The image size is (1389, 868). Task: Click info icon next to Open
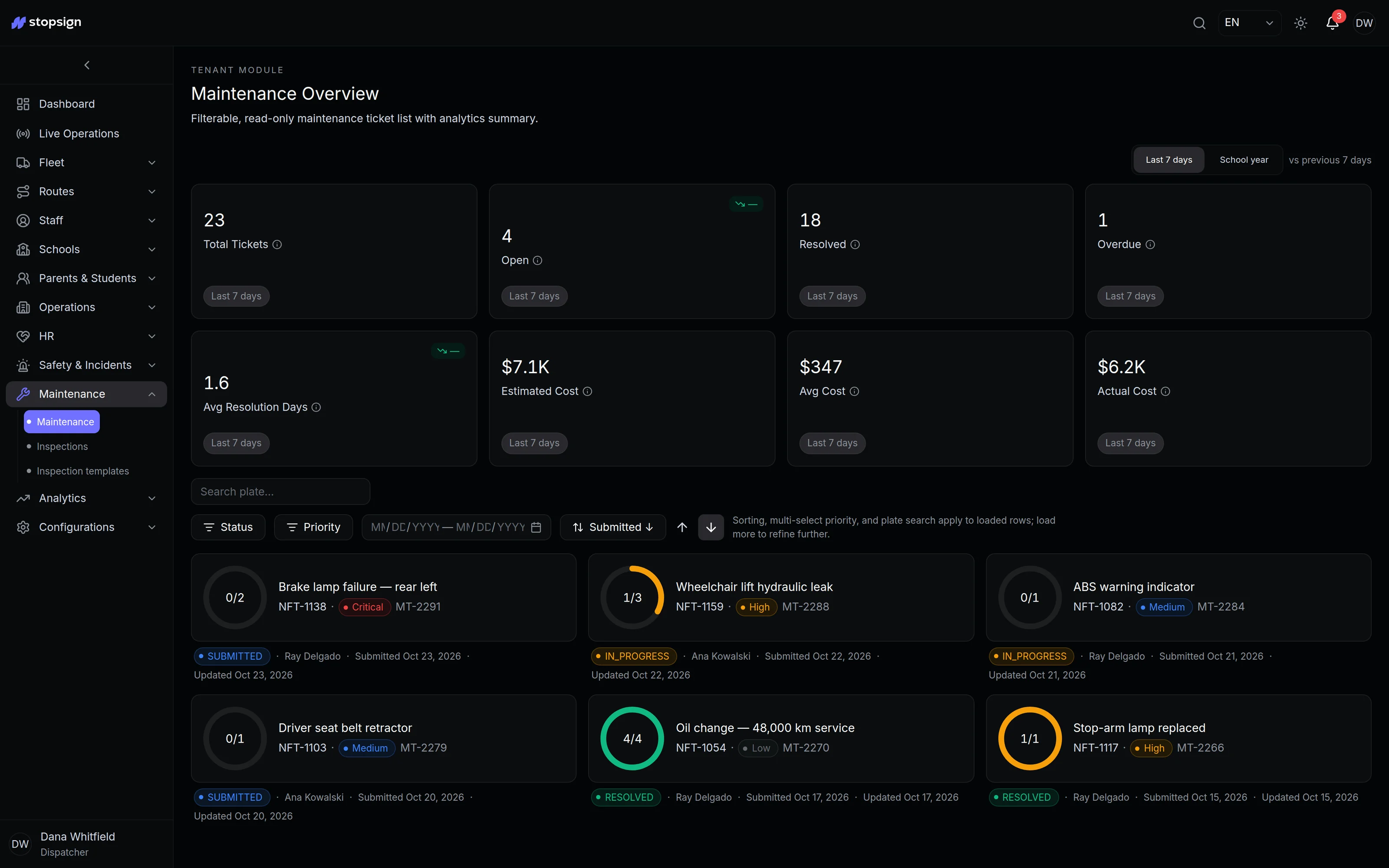537,261
